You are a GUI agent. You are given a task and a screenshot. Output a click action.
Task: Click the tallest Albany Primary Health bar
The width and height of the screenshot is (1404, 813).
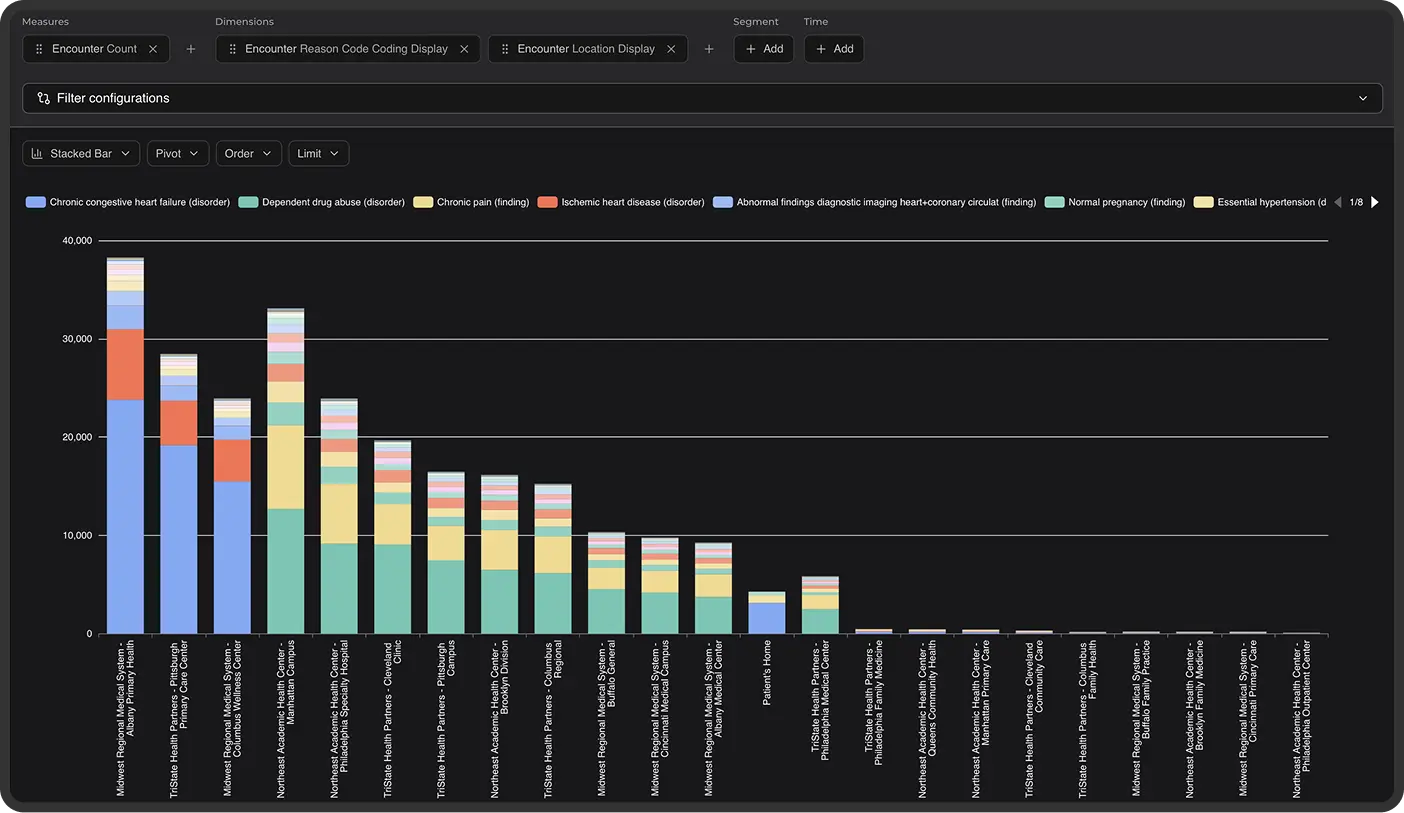point(124,450)
